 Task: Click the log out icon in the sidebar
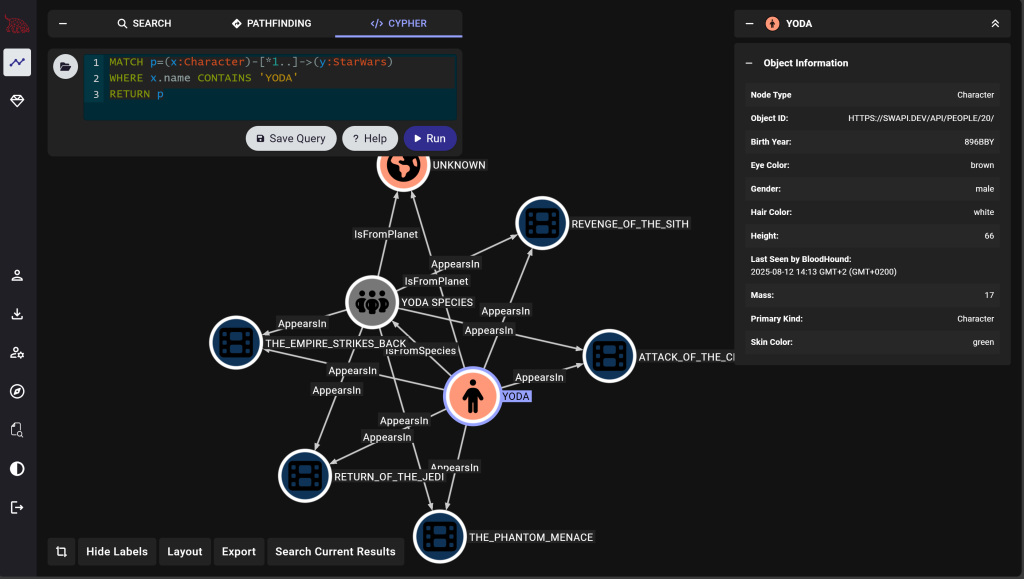coord(17,507)
